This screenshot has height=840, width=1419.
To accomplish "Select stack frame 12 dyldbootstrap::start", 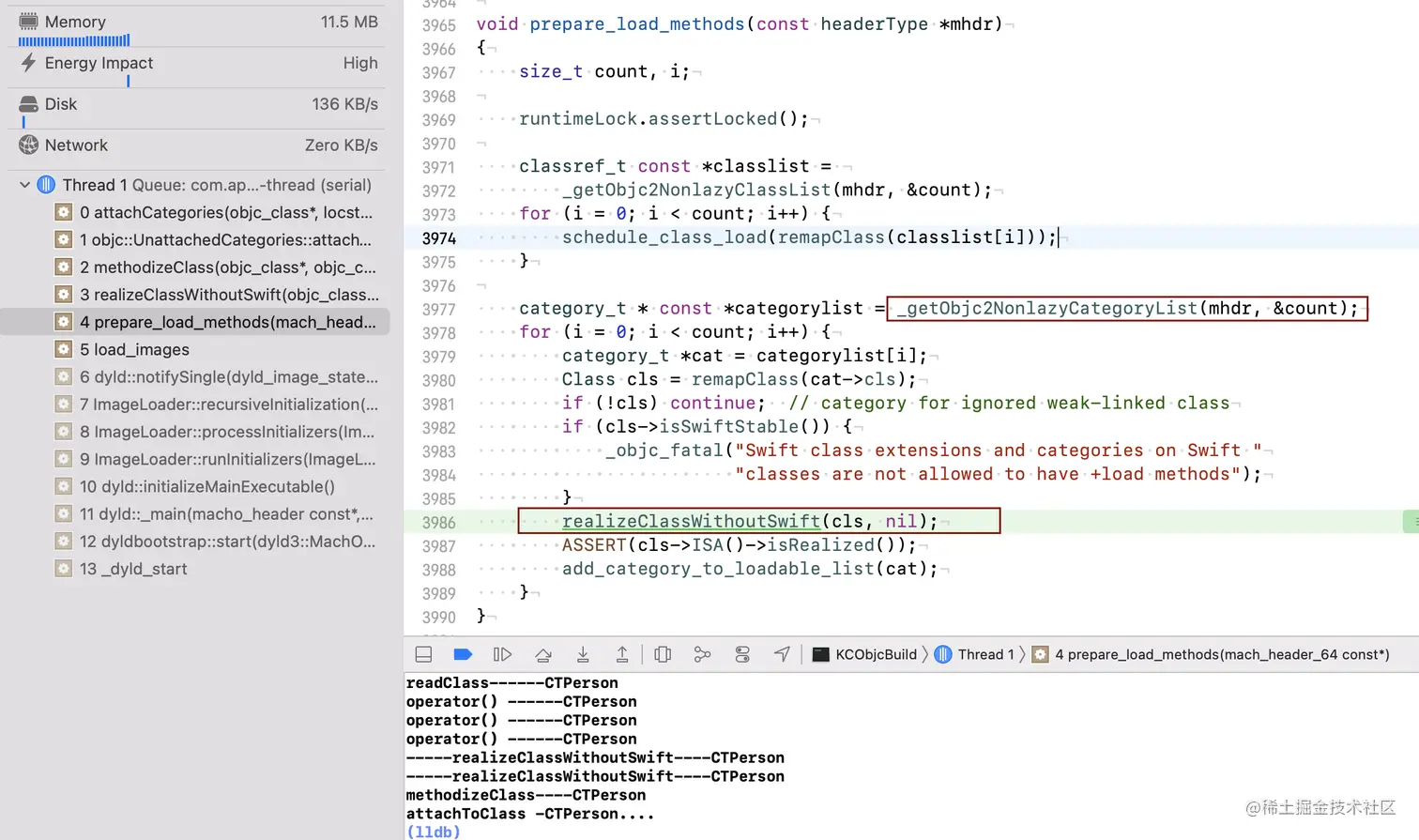I will coord(195,541).
